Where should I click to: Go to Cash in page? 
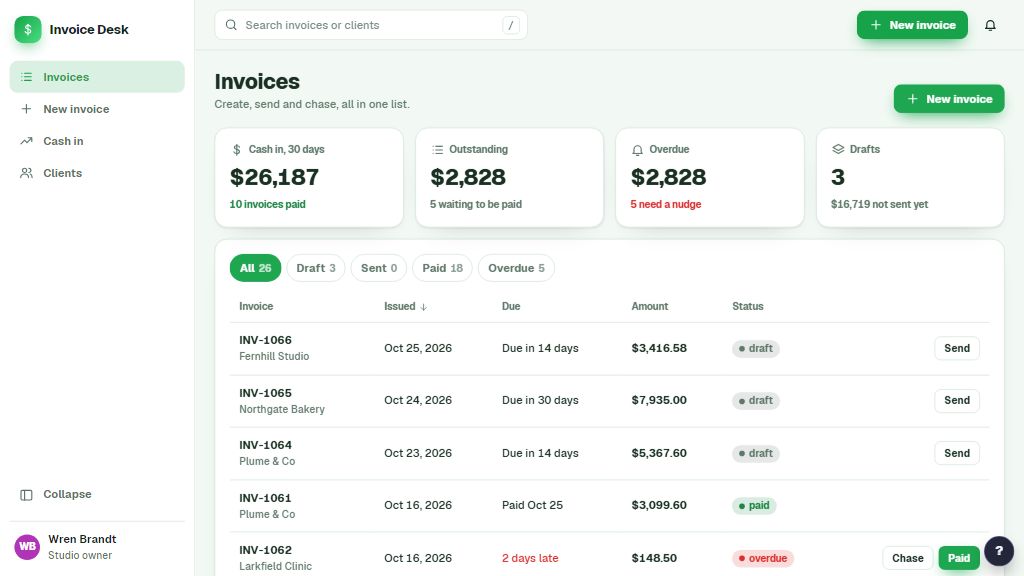point(97,141)
